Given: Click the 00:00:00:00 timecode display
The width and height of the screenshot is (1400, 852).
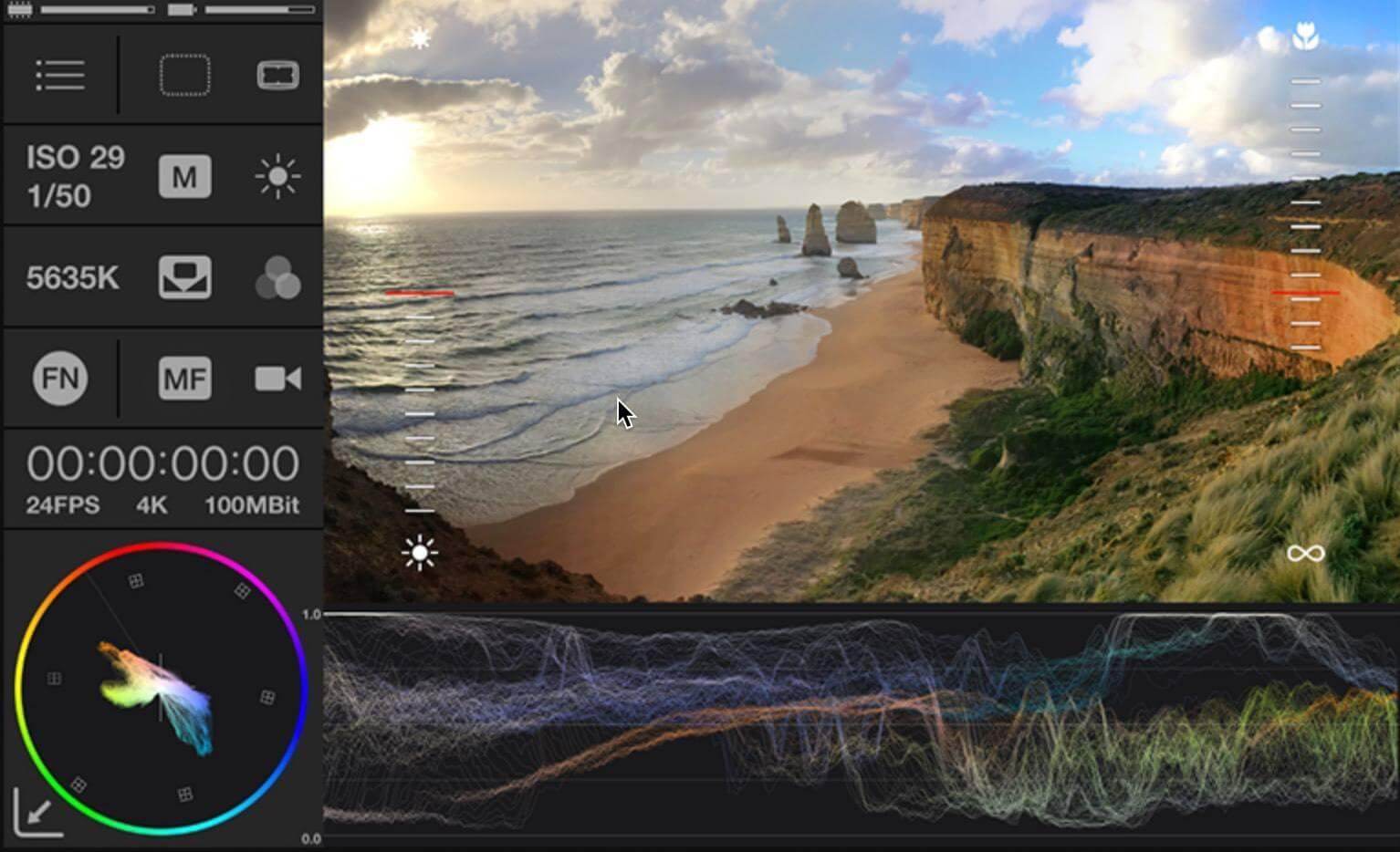Looking at the screenshot, I should (162, 463).
